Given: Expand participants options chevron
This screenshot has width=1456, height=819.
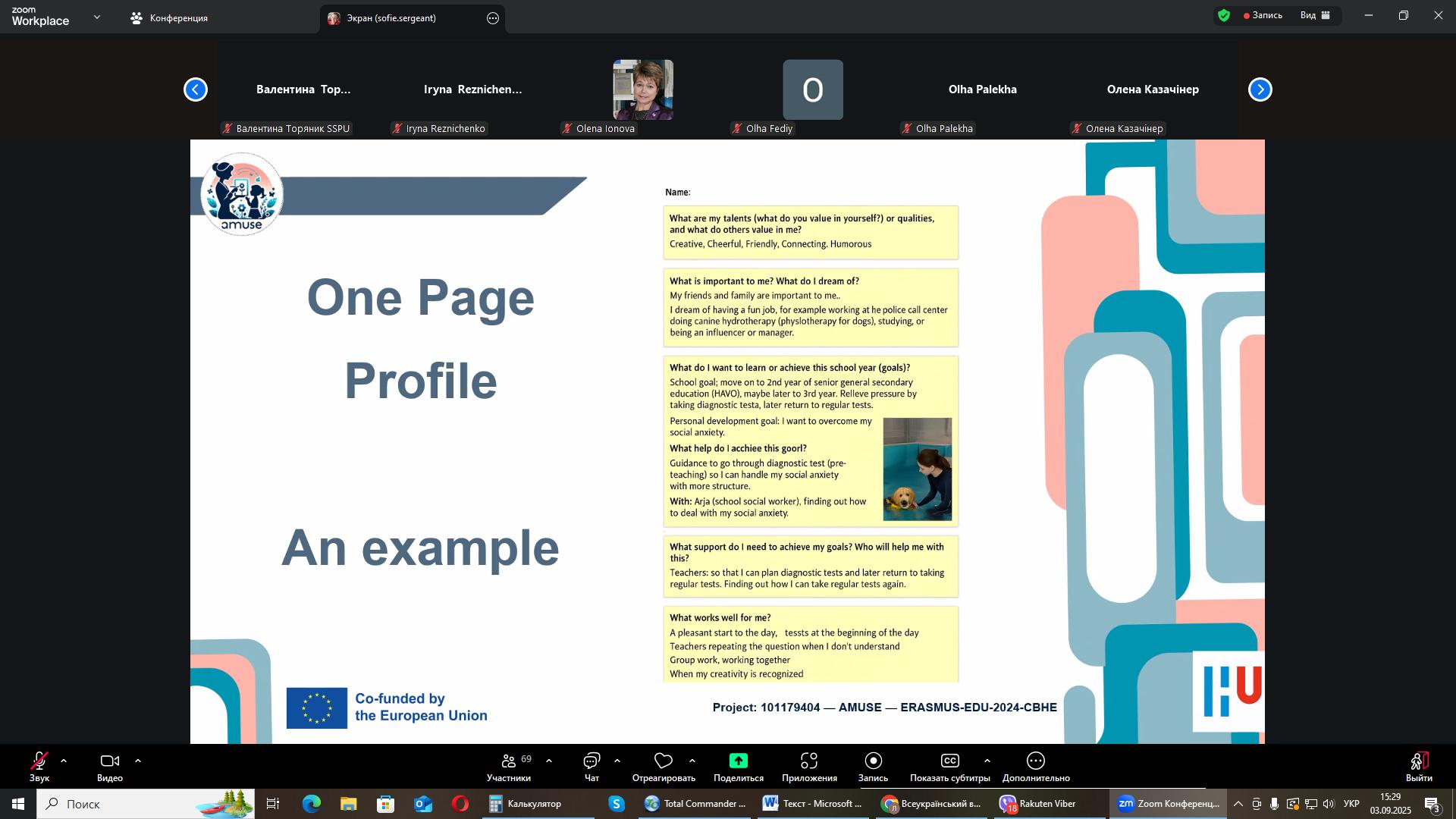Looking at the screenshot, I should point(549,761).
